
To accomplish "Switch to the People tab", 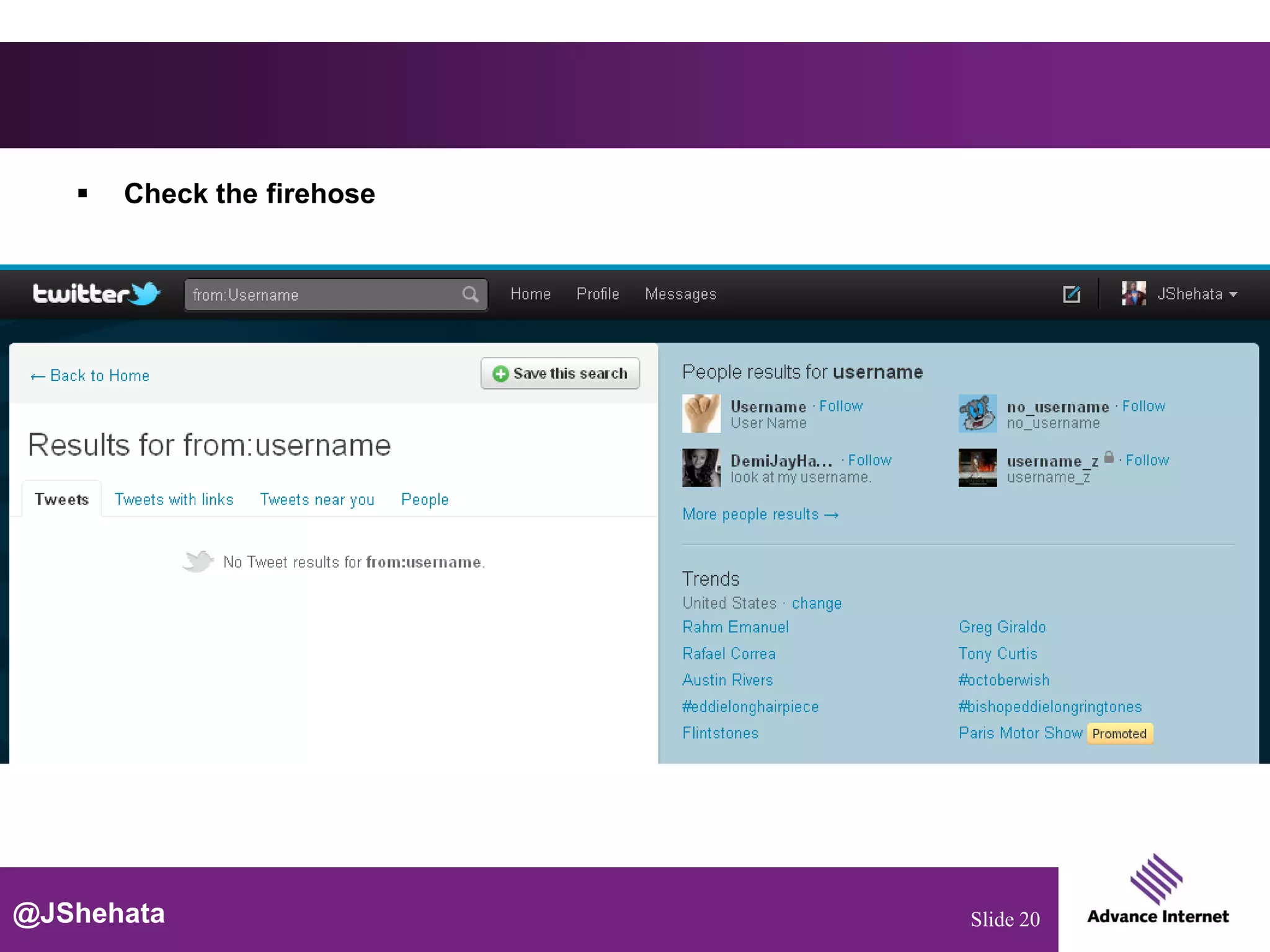I will point(425,500).
